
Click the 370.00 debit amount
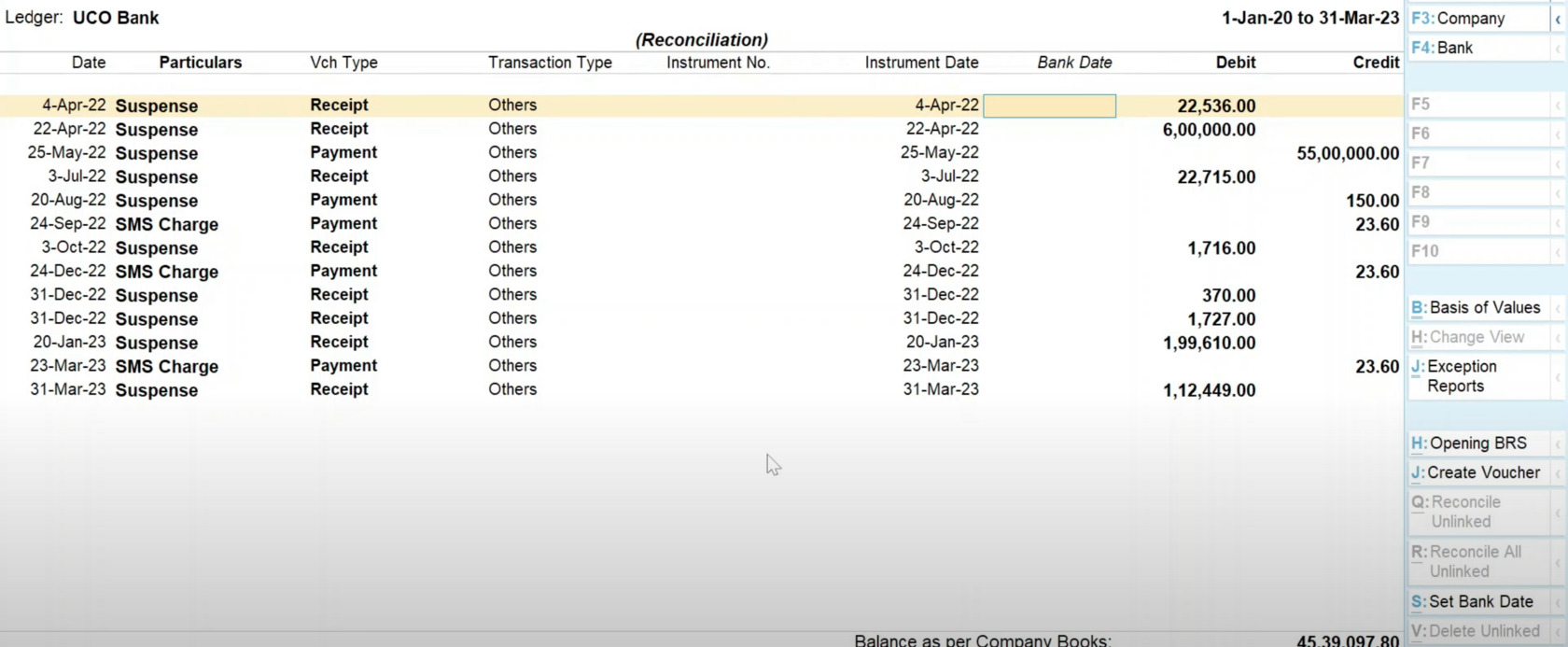(1228, 295)
